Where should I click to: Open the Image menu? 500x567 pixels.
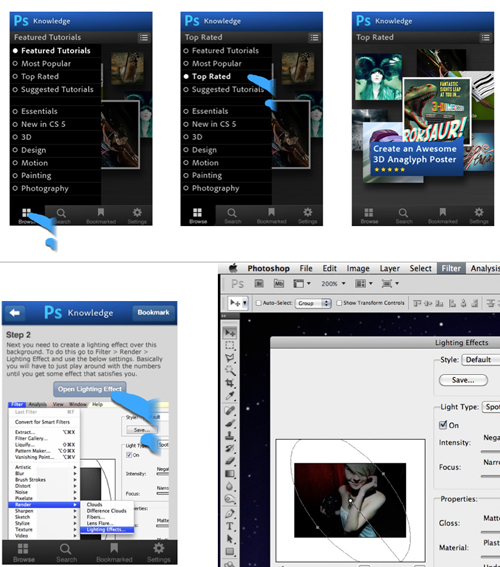358,268
